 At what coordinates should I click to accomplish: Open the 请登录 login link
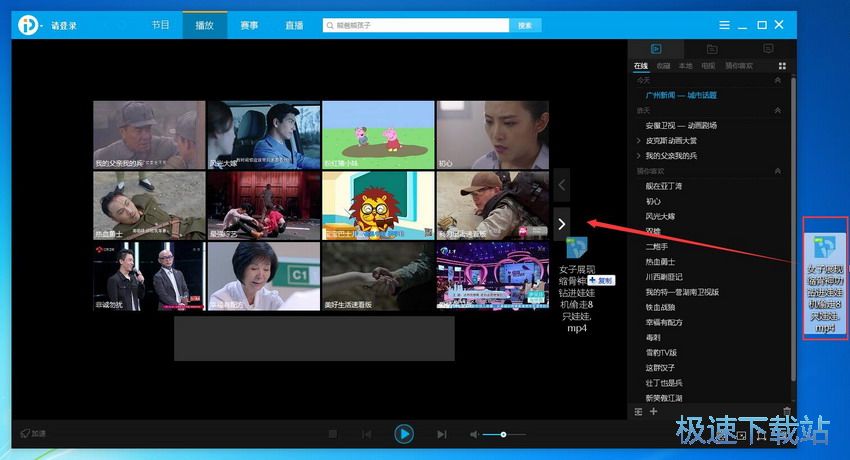[x=64, y=25]
